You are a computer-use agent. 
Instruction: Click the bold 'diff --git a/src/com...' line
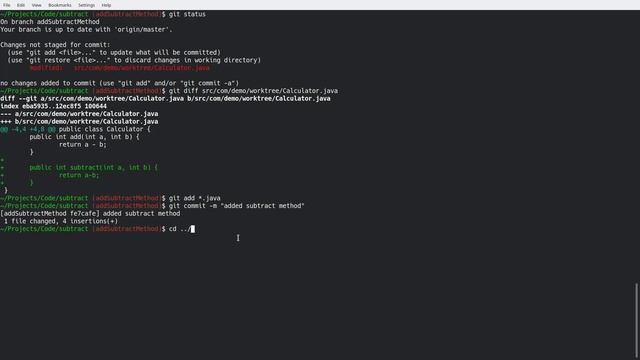[x=165, y=99]
